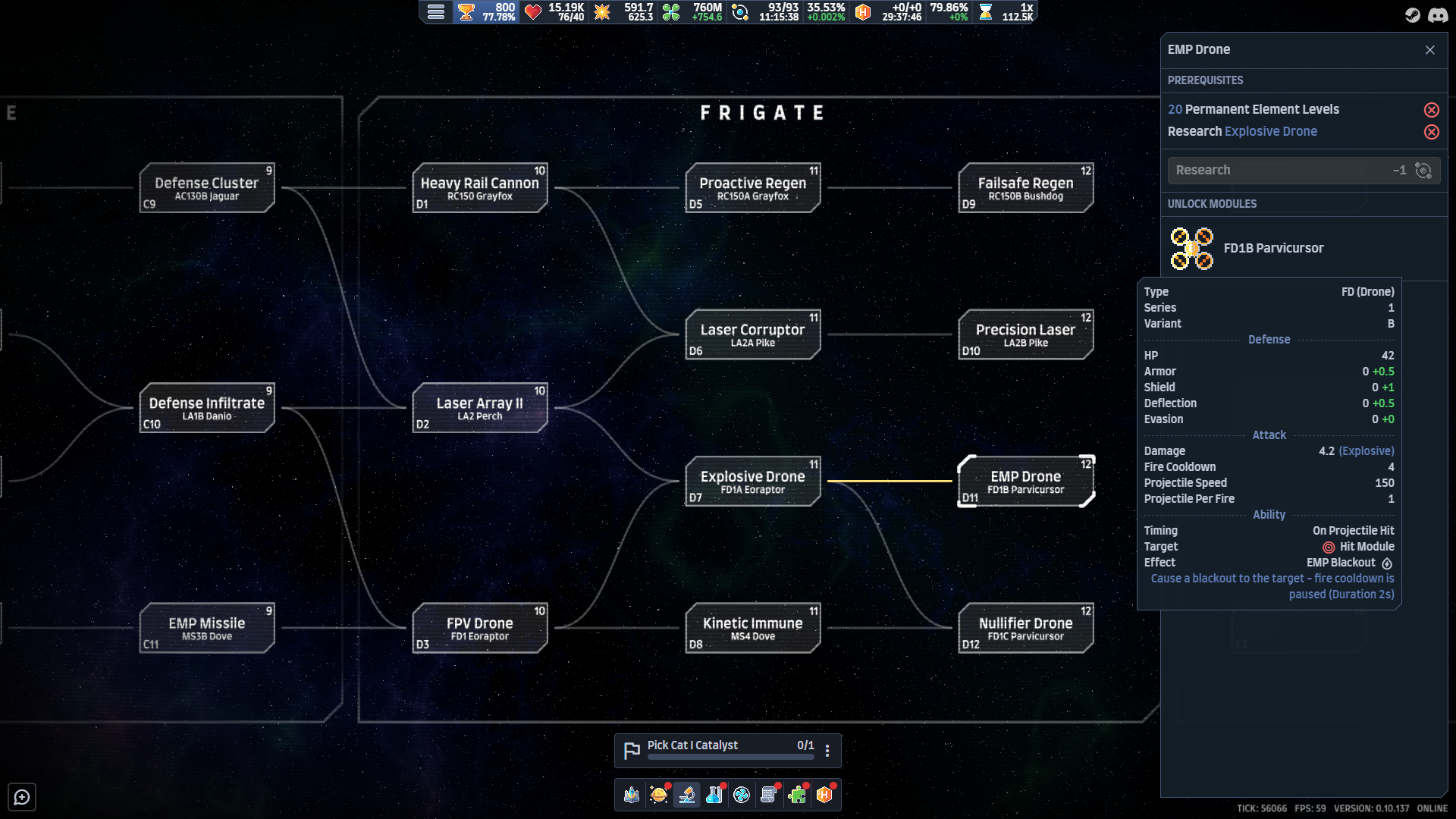This screenshot has width=1456, height=819.
Task: Open the chat feedback icon
Action: [22, 797]
